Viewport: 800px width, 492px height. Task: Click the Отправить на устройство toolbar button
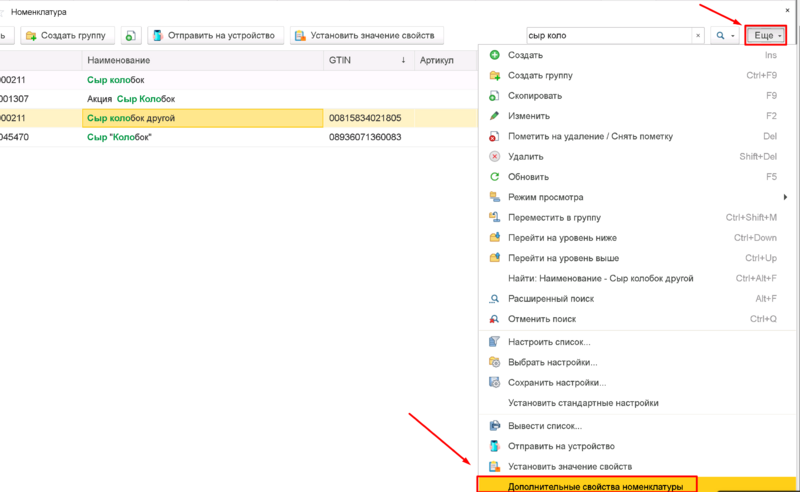(x=214, y=36)
